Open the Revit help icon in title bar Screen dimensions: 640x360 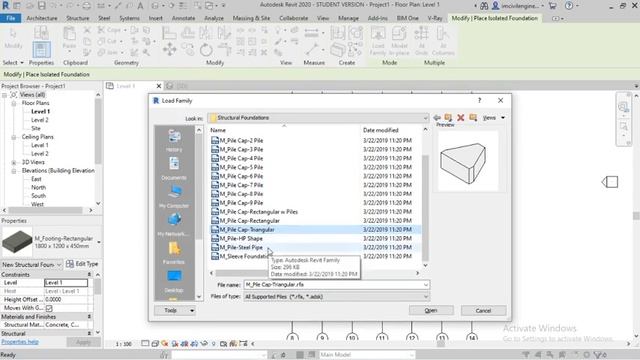coord(569,6)
